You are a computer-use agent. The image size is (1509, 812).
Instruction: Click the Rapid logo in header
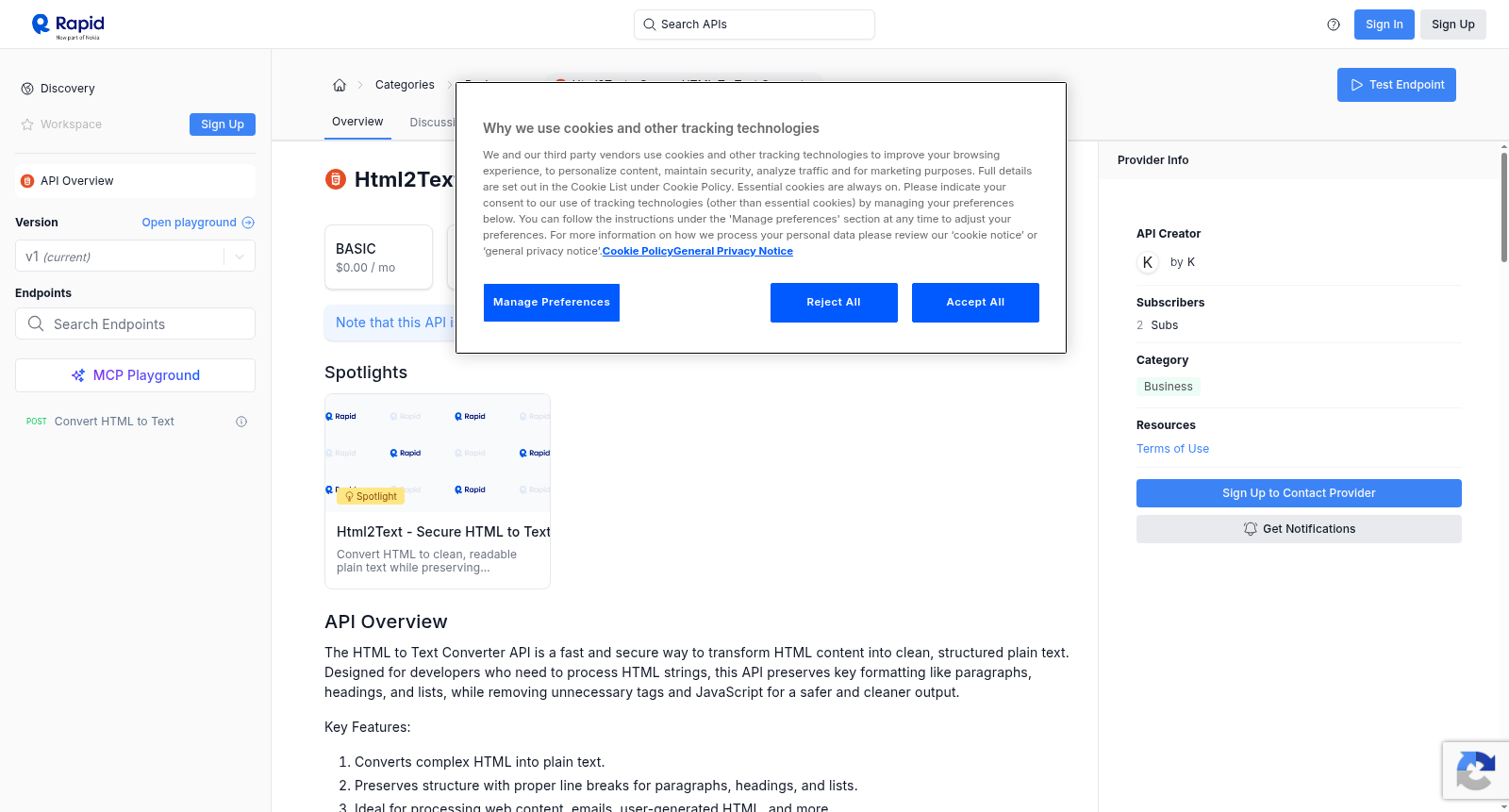68,25
